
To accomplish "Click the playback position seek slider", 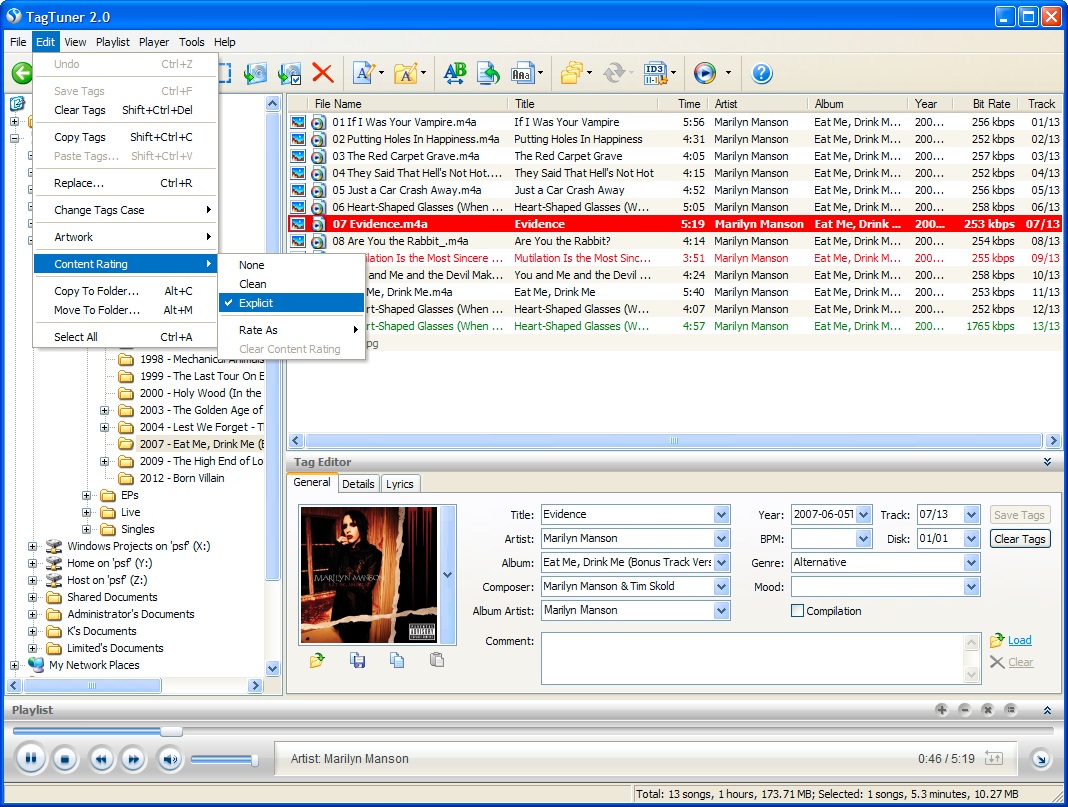I will 171,731.
